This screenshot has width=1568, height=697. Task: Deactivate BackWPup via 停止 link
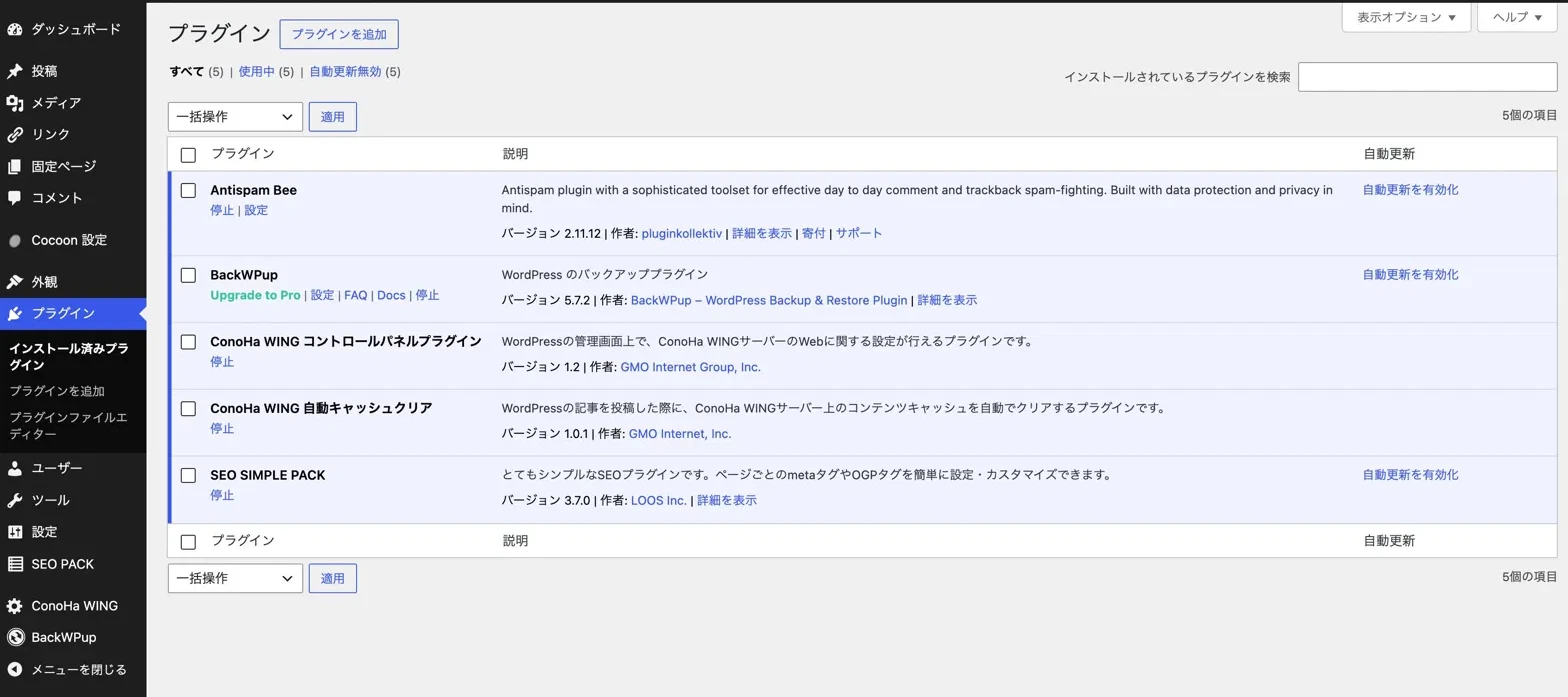tap(427, 295)
